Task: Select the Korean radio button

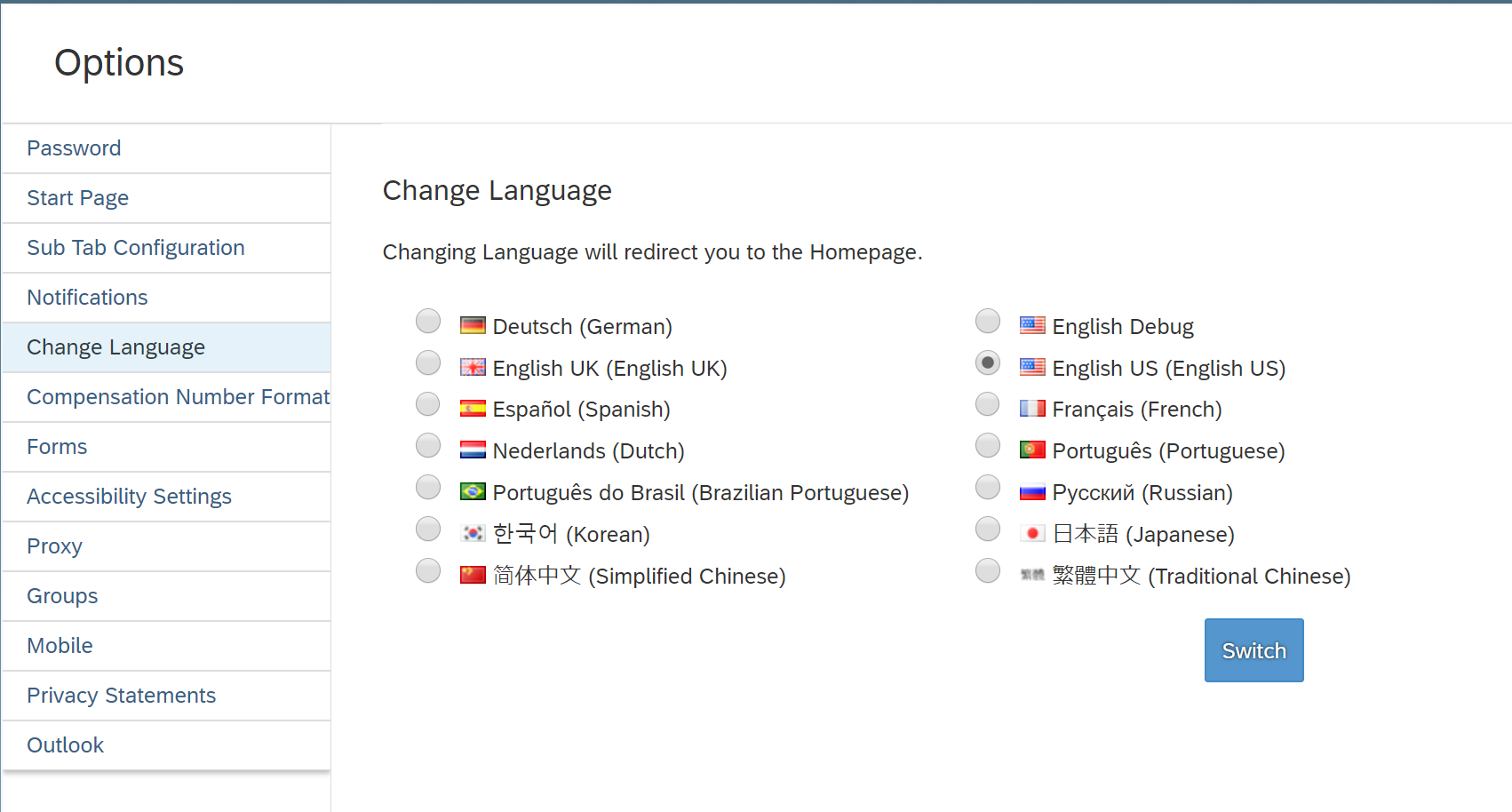Action: 428,529
